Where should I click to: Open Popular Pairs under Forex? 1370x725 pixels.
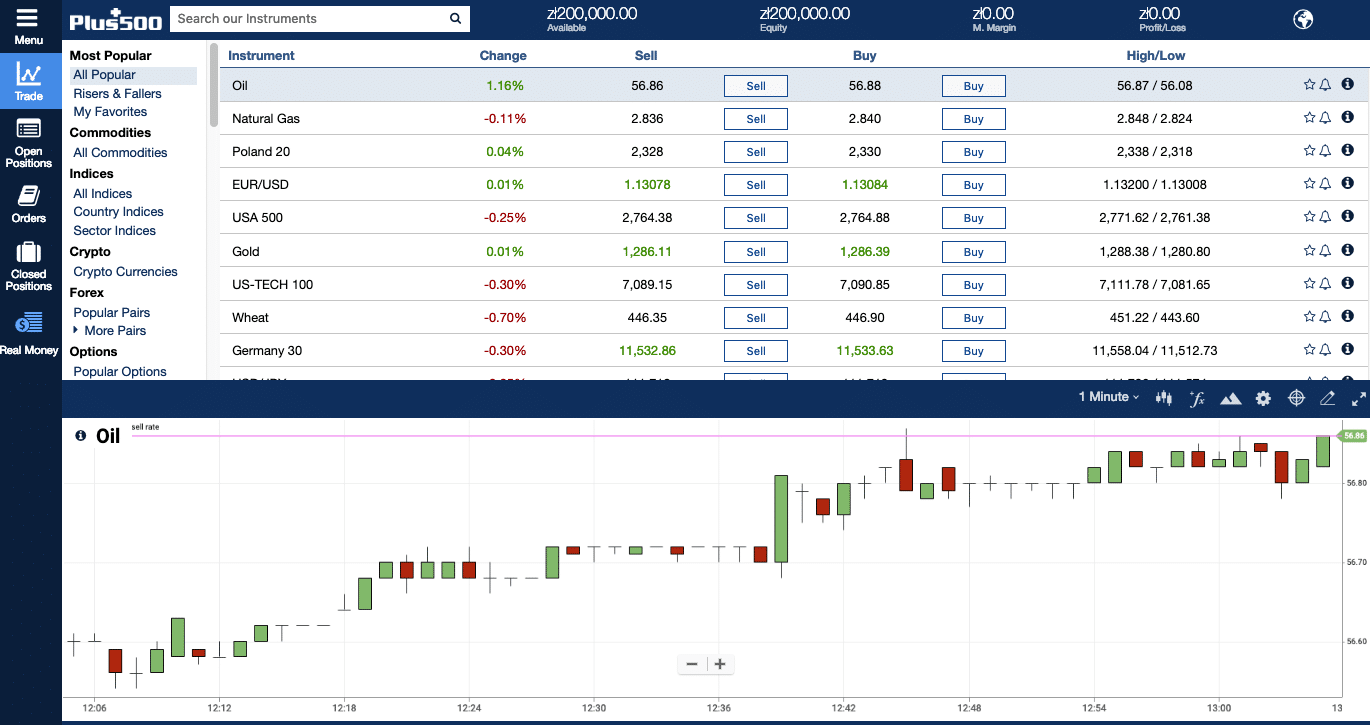coord(111,313)
